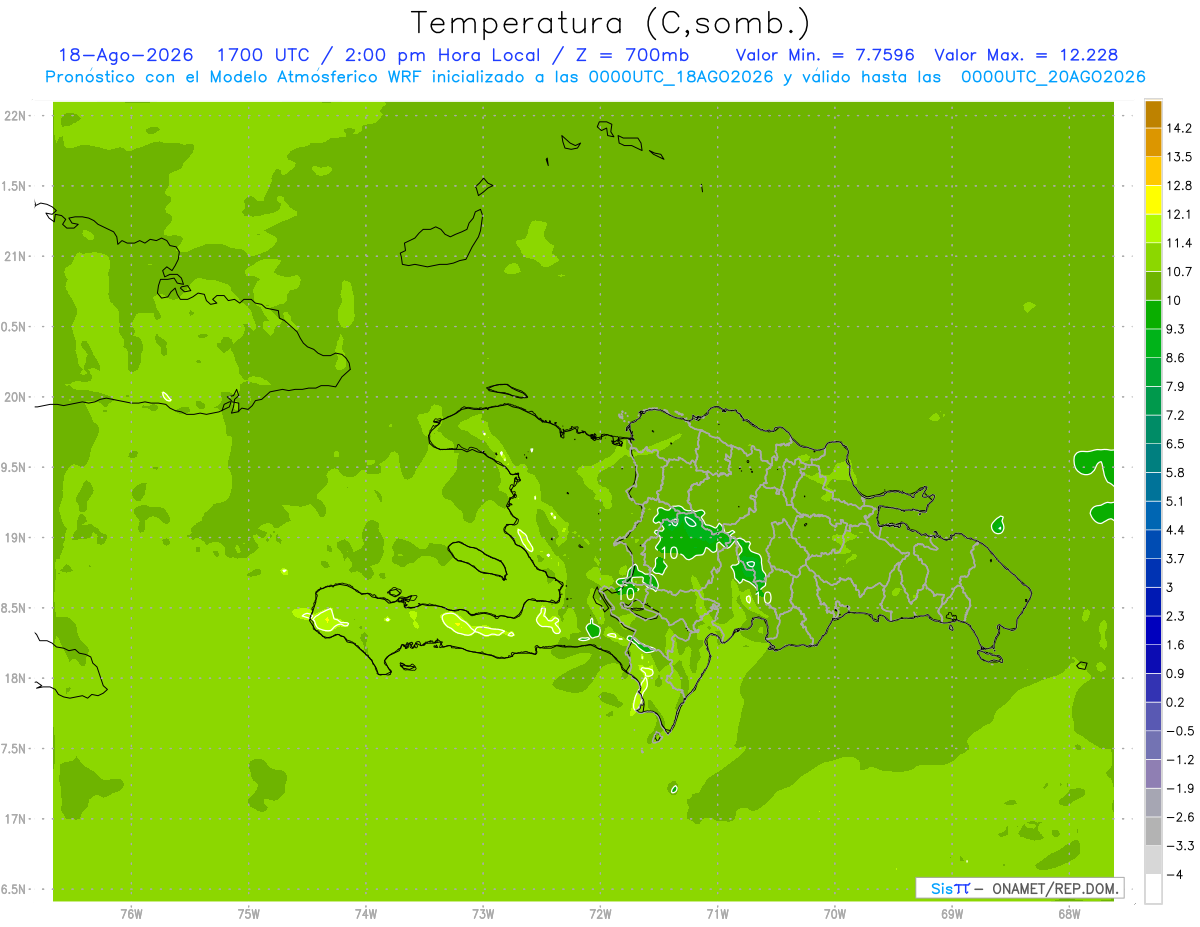Viewport: 1200px width, 927px height.
Task: Select the lime swatch between 11.4 and 12.1
Action: click(1153, 229)
